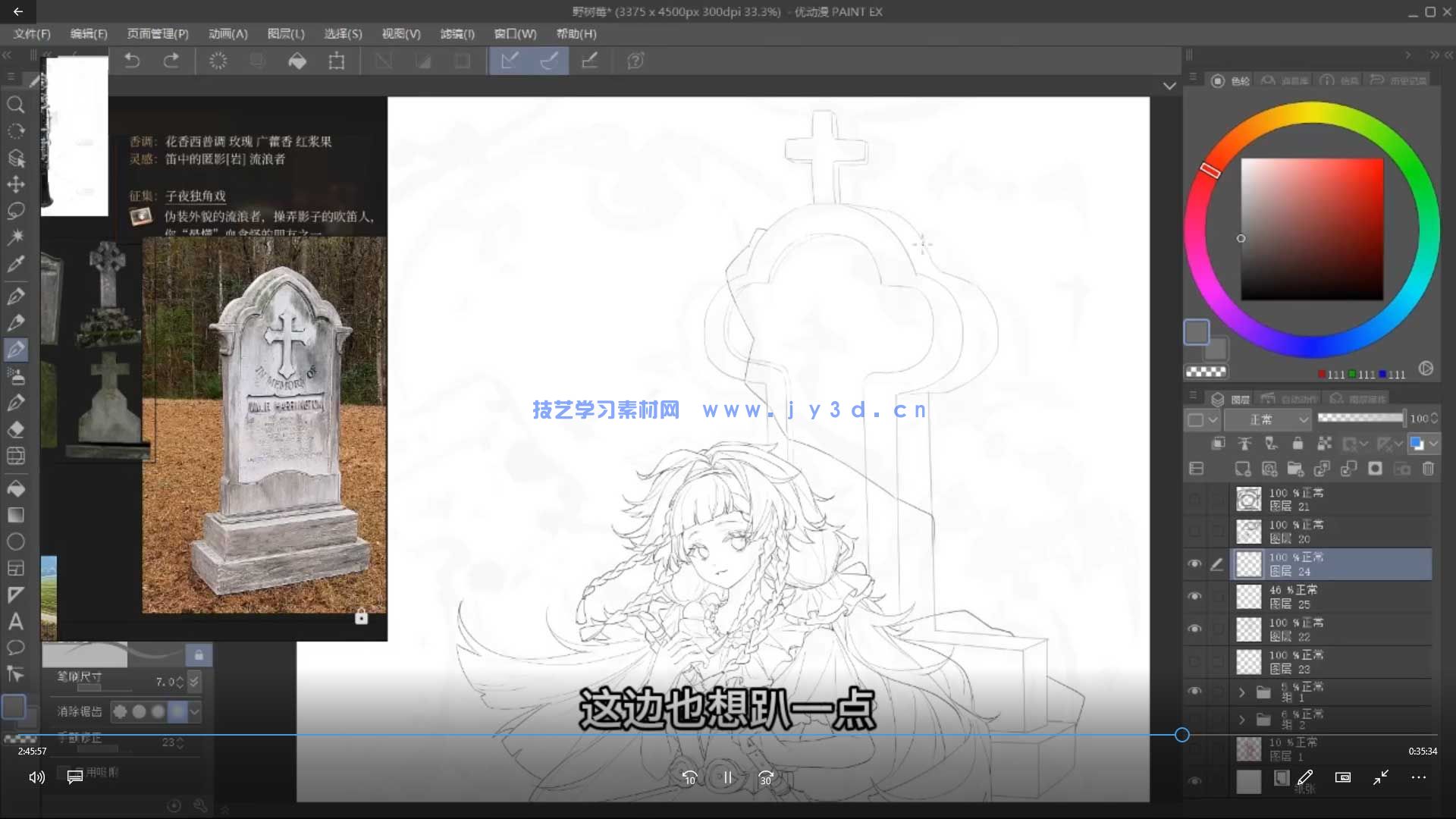Pause the video playback
Screen dimensions: 1456x819
coord(727,778)
